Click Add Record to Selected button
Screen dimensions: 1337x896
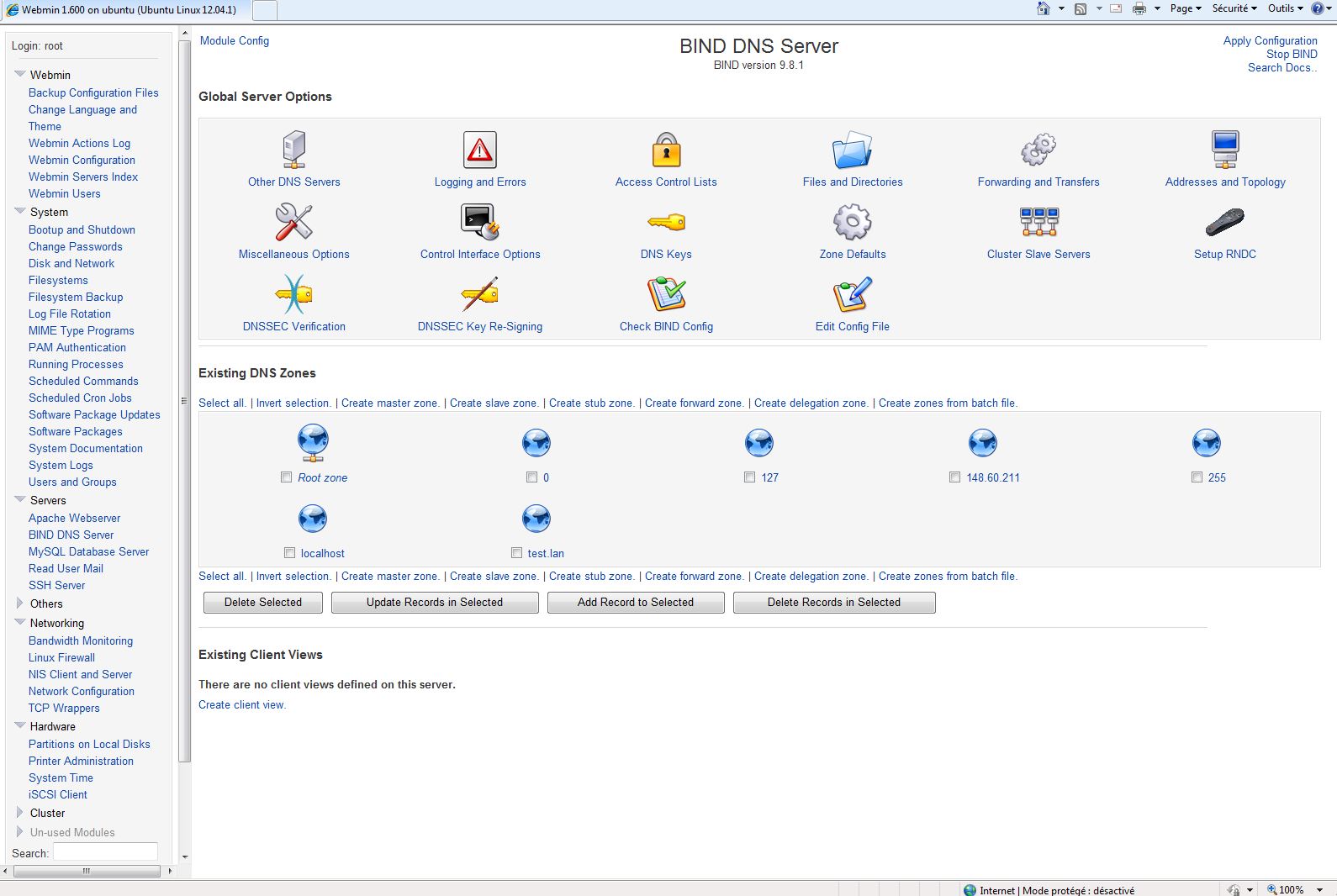click(636, 603)
